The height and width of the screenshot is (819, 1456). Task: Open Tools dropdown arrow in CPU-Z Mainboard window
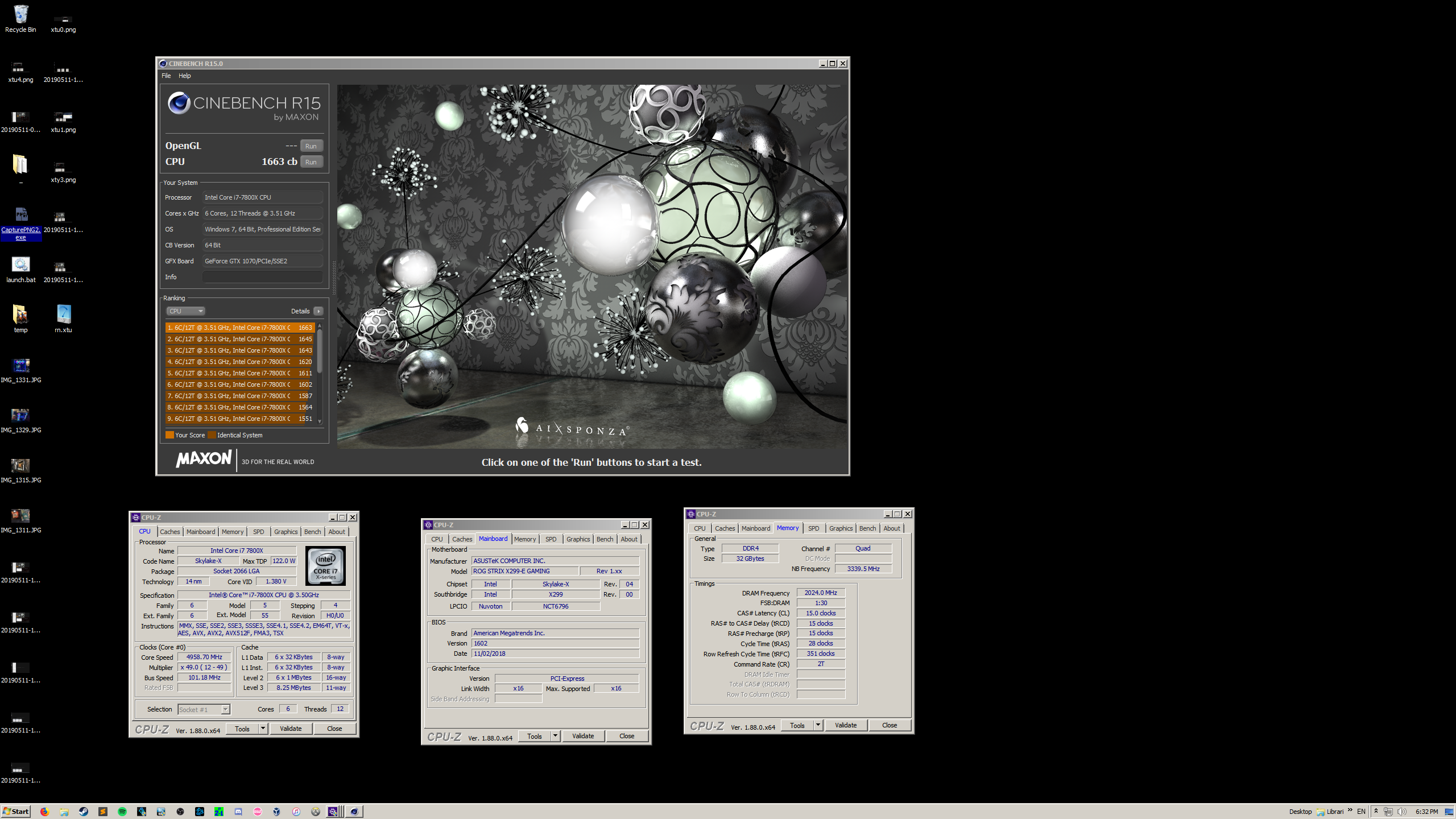pos(555,736)
